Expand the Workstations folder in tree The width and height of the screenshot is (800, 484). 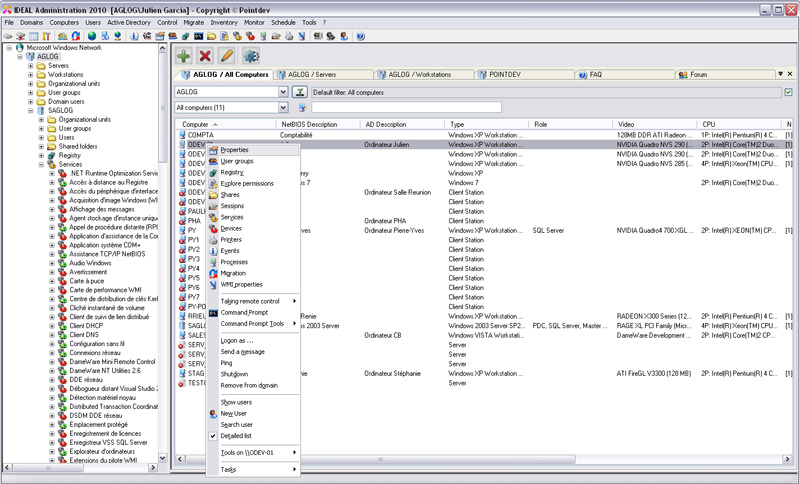coord(31,75)
